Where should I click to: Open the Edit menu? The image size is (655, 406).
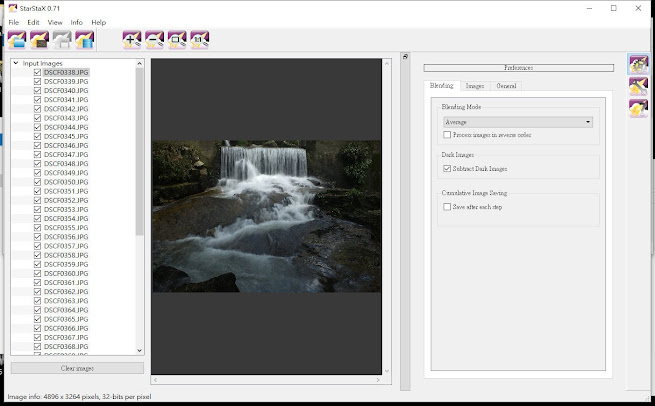pyautogui.click(x=33, y=22)
